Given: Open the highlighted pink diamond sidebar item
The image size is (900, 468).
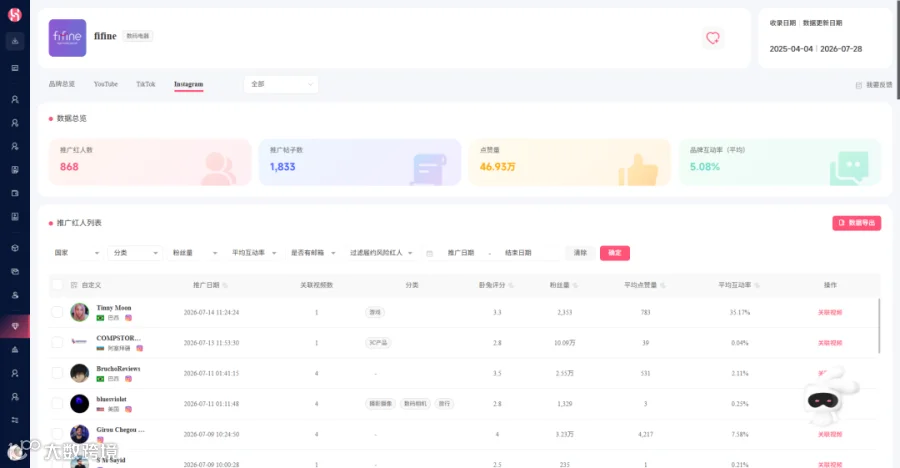Looking at the screenshot, I should (15, 326).
